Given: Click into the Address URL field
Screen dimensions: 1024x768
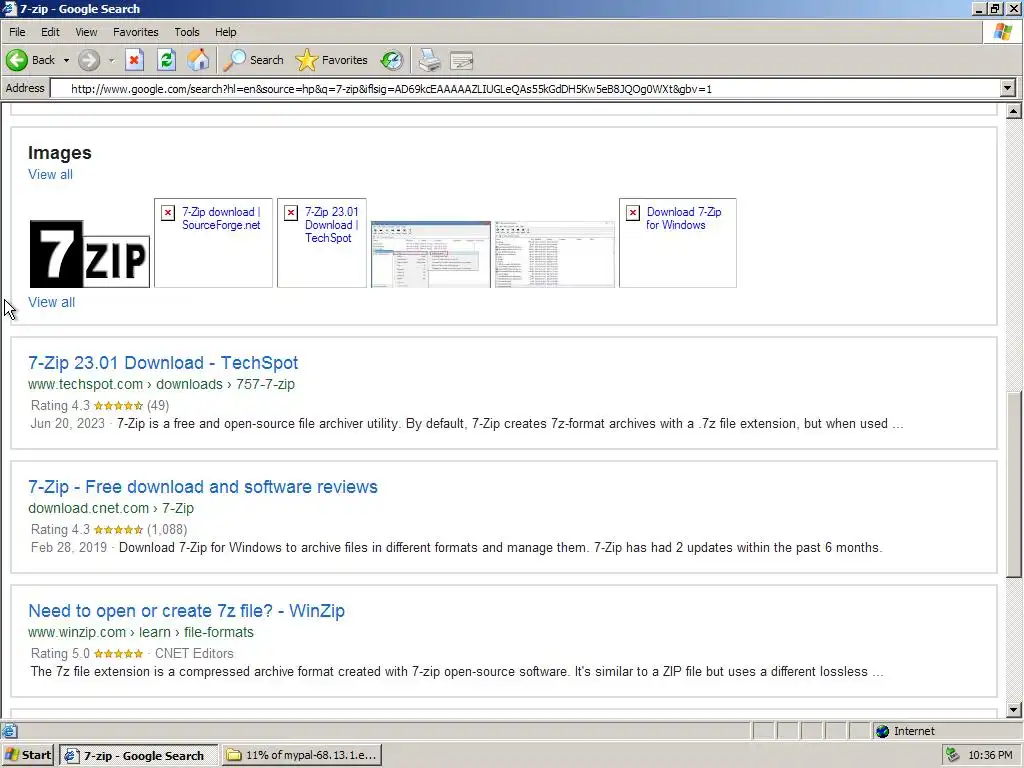Looking at the screenshot, I should tap(526, 89).
